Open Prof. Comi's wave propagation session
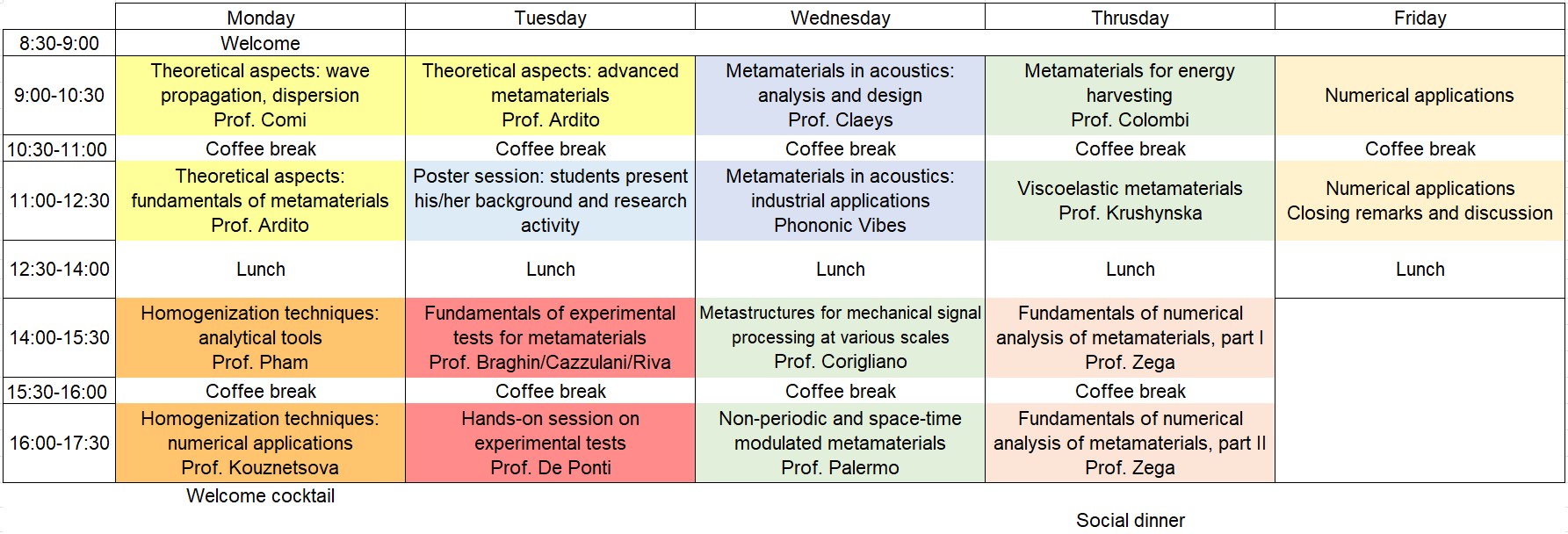This screenshot has height=534, width=1568. [260, 95]
